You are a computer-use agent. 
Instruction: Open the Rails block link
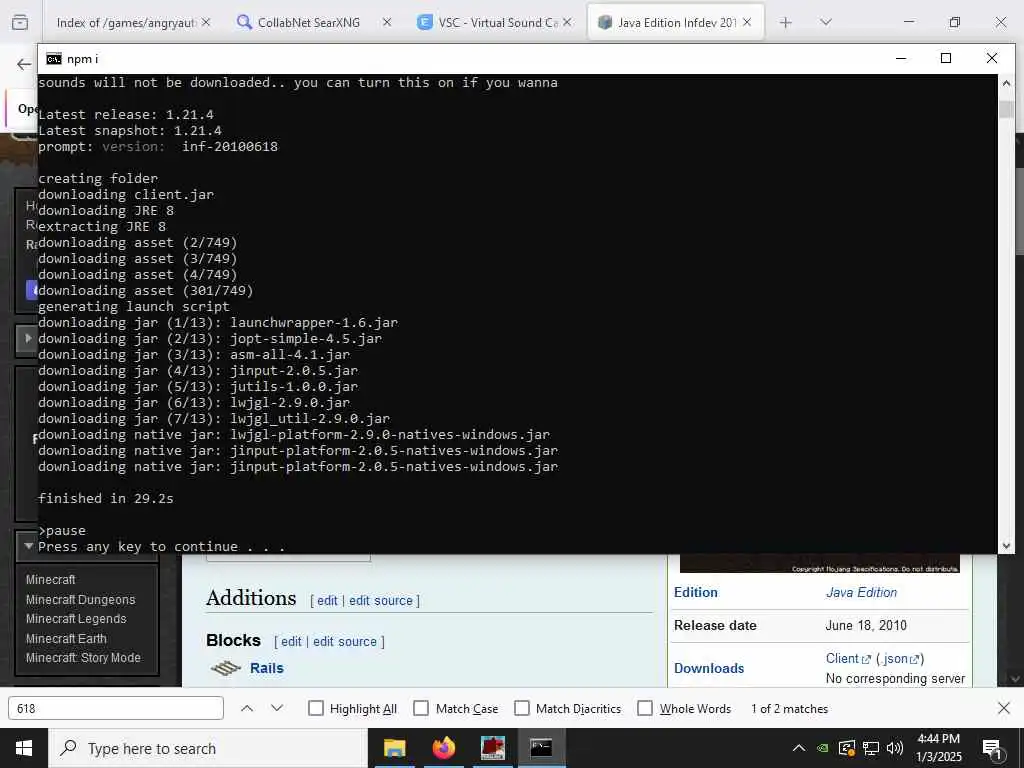266,668
